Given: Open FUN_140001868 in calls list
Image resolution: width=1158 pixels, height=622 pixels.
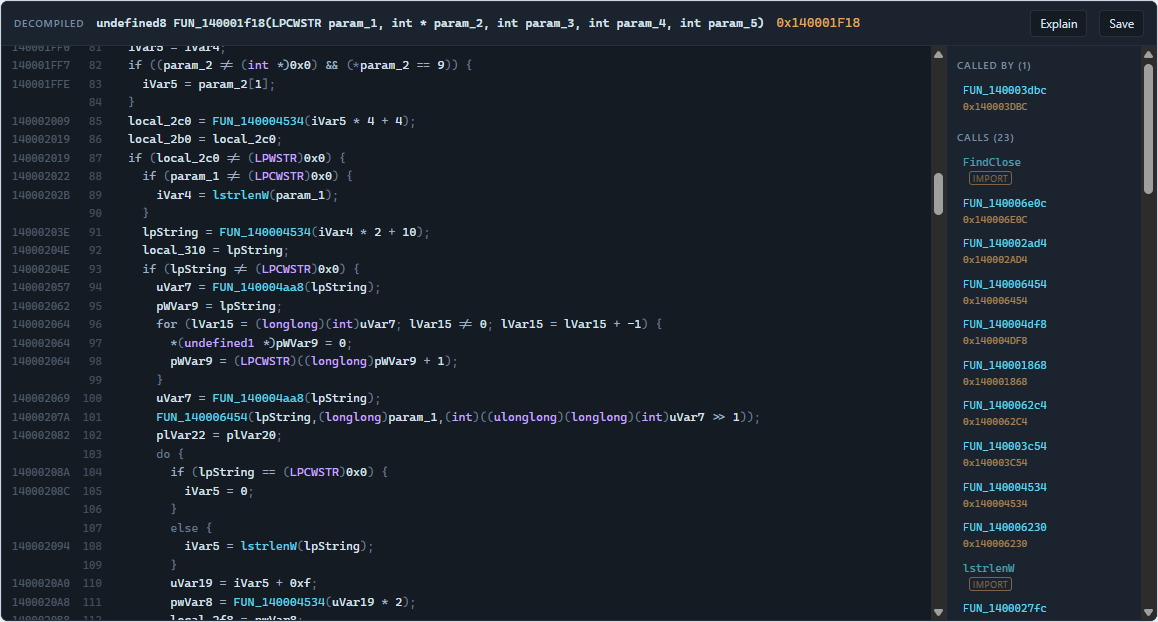Looking at the screenshot, I should point(1004,365).
